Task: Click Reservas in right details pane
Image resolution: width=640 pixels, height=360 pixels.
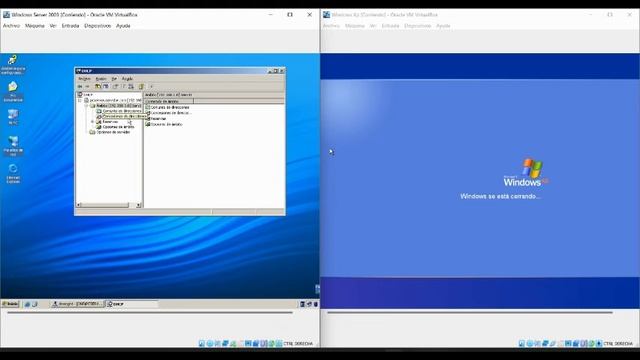Action: pyautogui.click(x=156, y=118)
